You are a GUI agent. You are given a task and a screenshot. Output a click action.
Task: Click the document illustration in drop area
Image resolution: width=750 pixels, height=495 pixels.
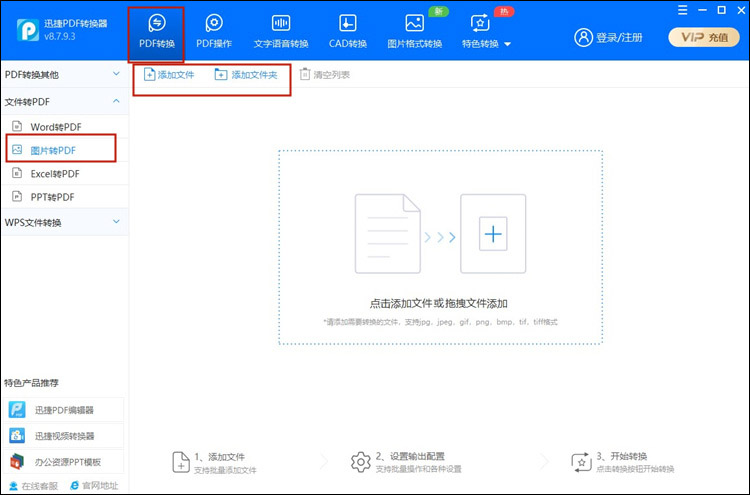(x=387, y=234)
